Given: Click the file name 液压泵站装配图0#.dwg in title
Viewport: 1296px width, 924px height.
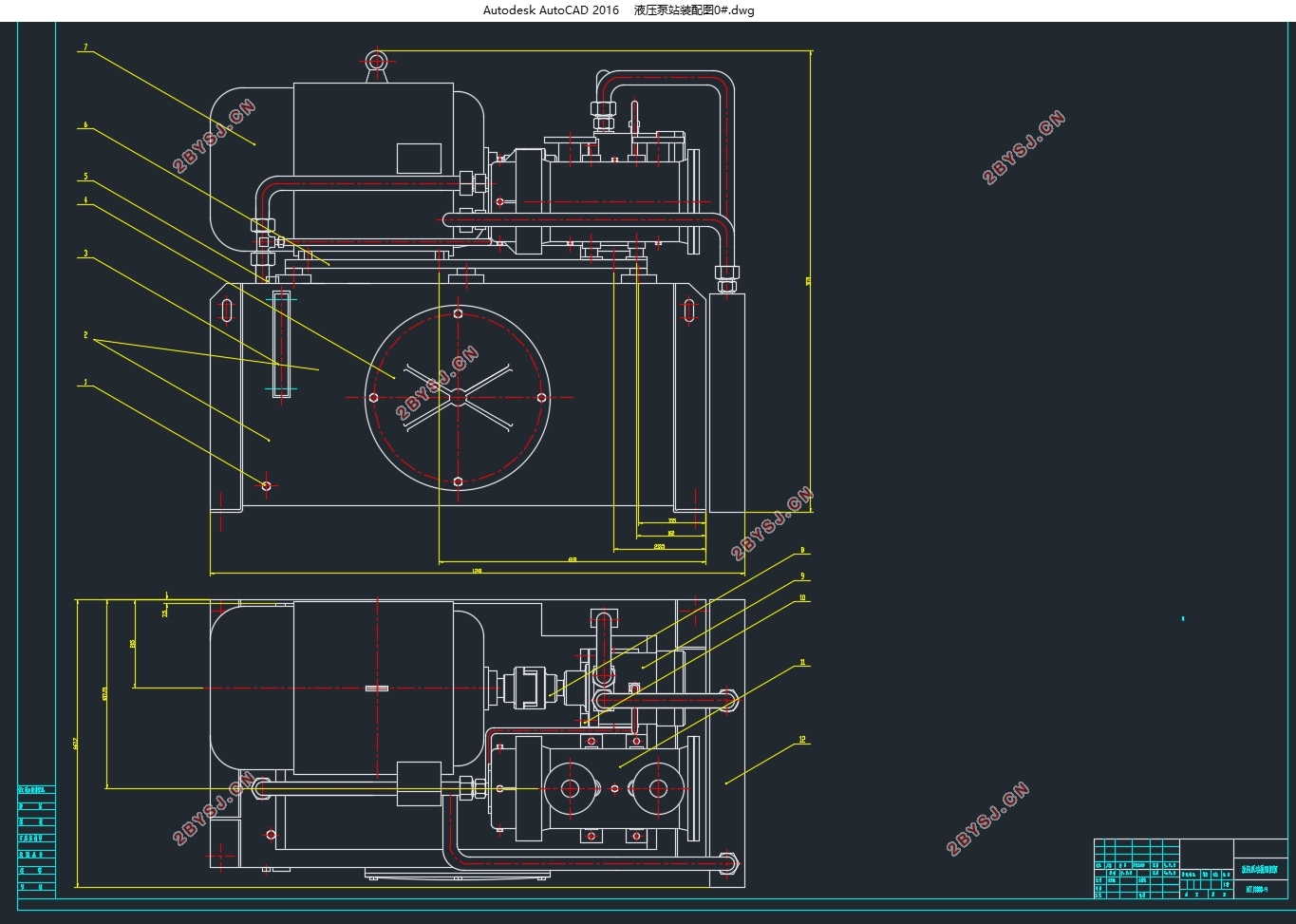Looking at the screenshot, I should 694,10.
